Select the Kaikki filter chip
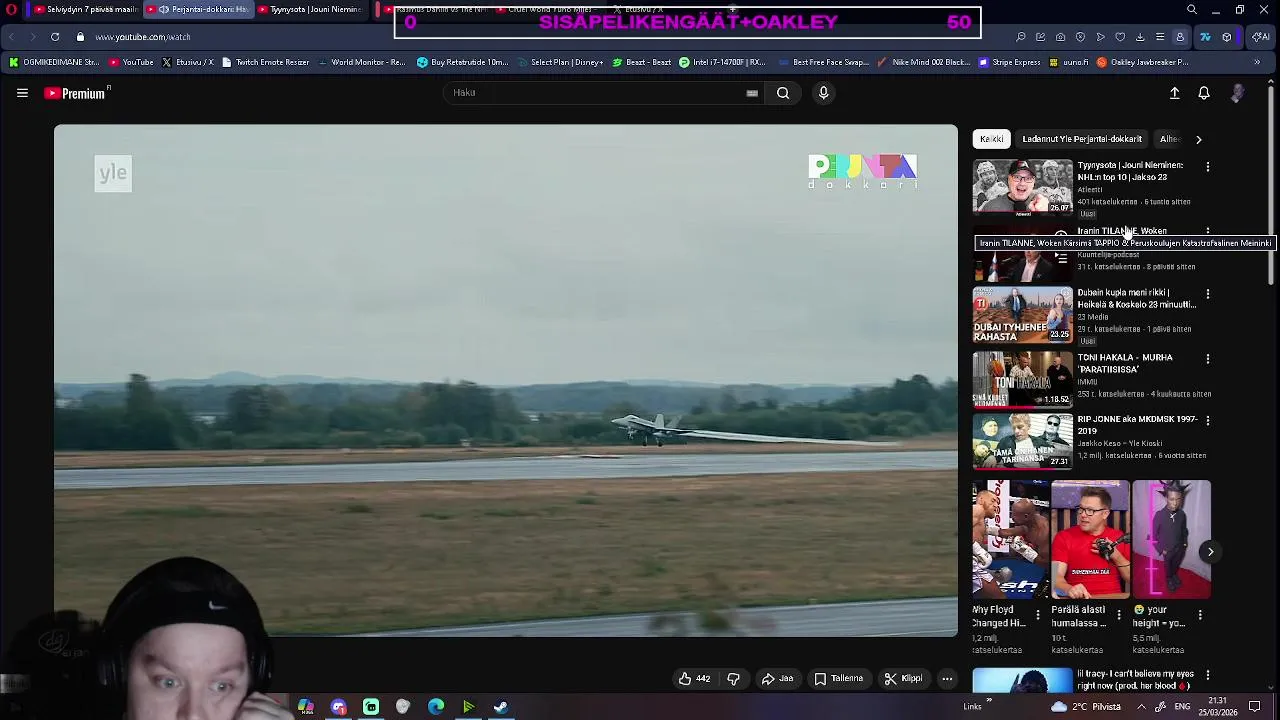 991,139
